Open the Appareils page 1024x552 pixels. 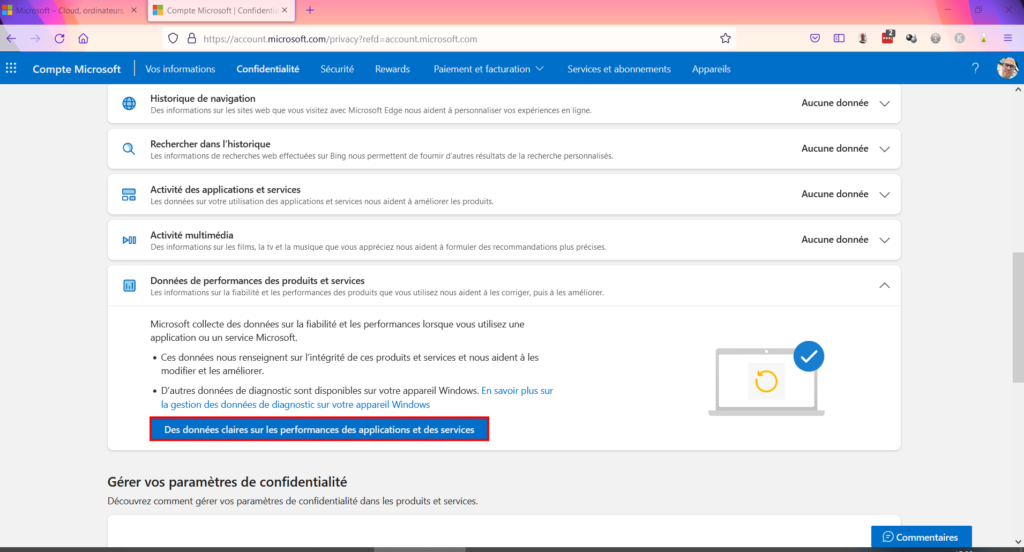711,69
